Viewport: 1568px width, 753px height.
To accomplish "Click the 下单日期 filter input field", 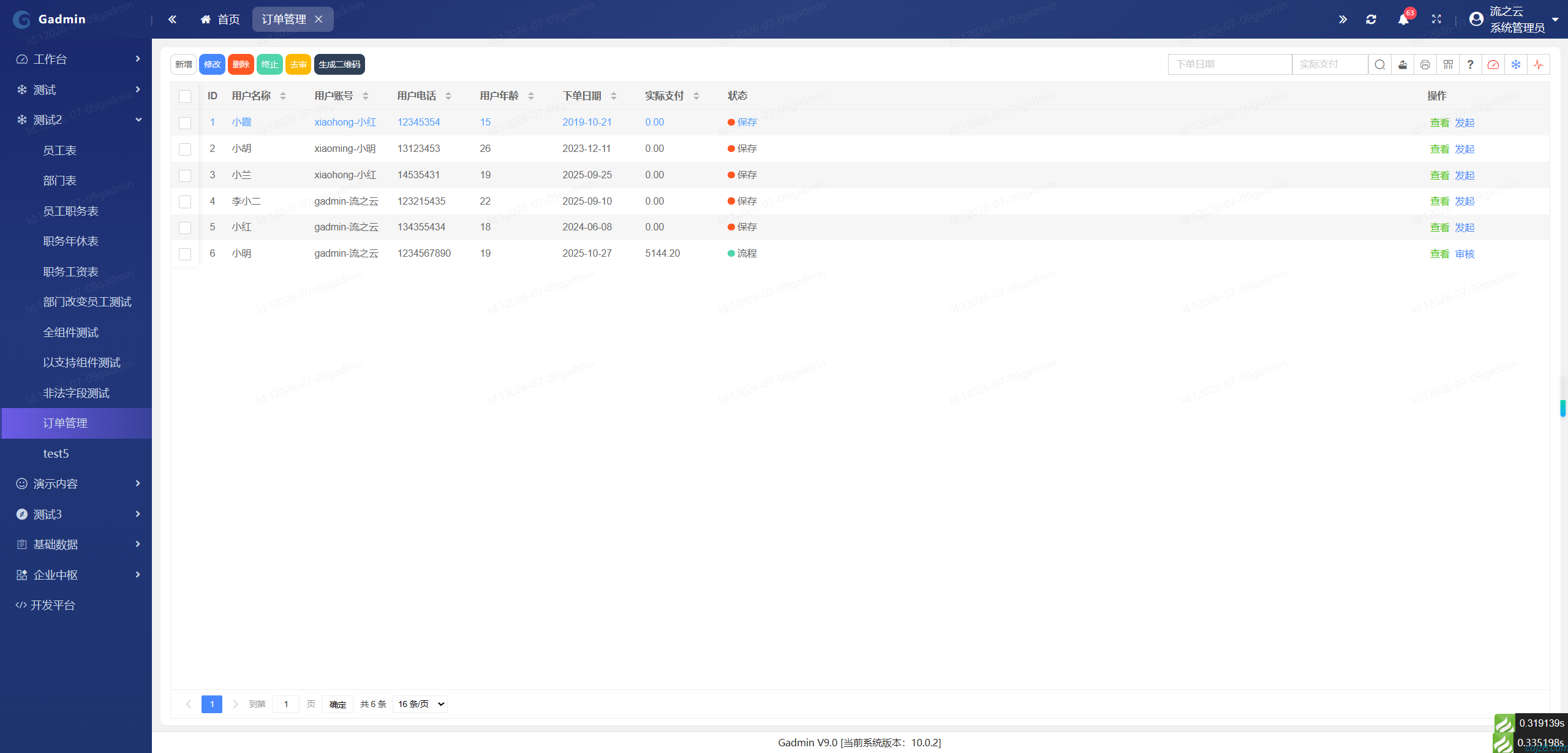I will (1230, 64).
